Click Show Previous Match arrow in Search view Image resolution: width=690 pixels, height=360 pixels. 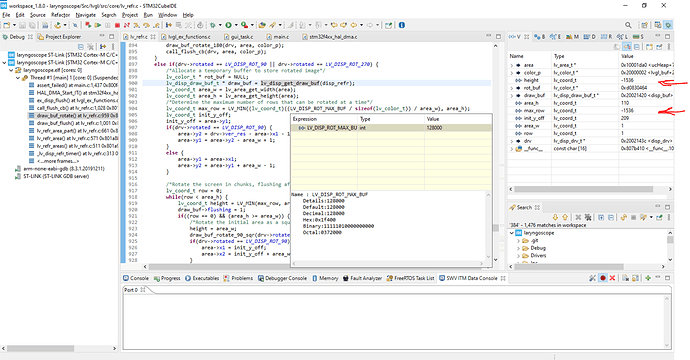pyautogui.click(x=565, y=217)
